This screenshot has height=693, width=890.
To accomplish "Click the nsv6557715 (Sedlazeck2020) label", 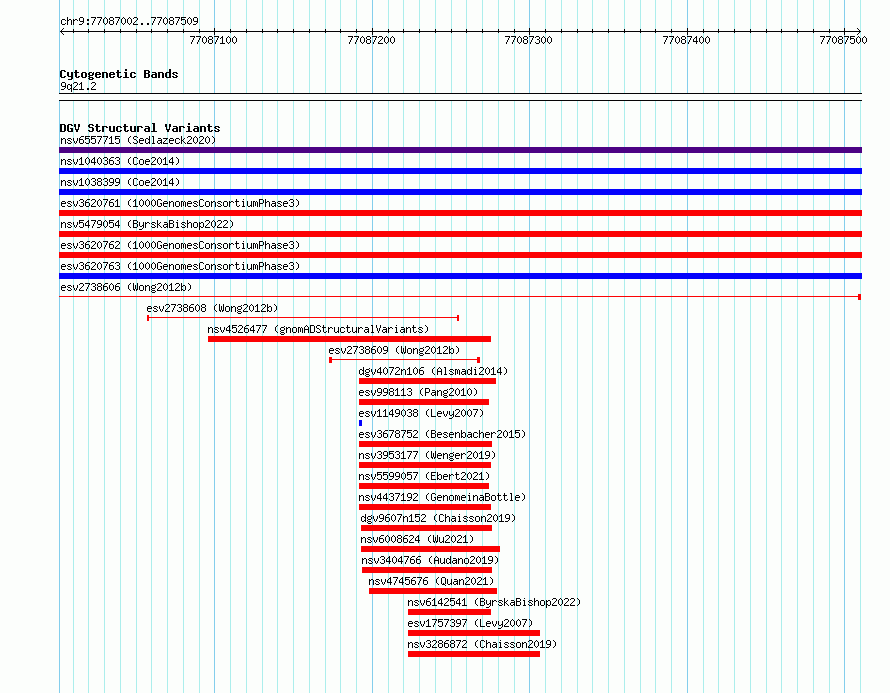I will (138, 140).
